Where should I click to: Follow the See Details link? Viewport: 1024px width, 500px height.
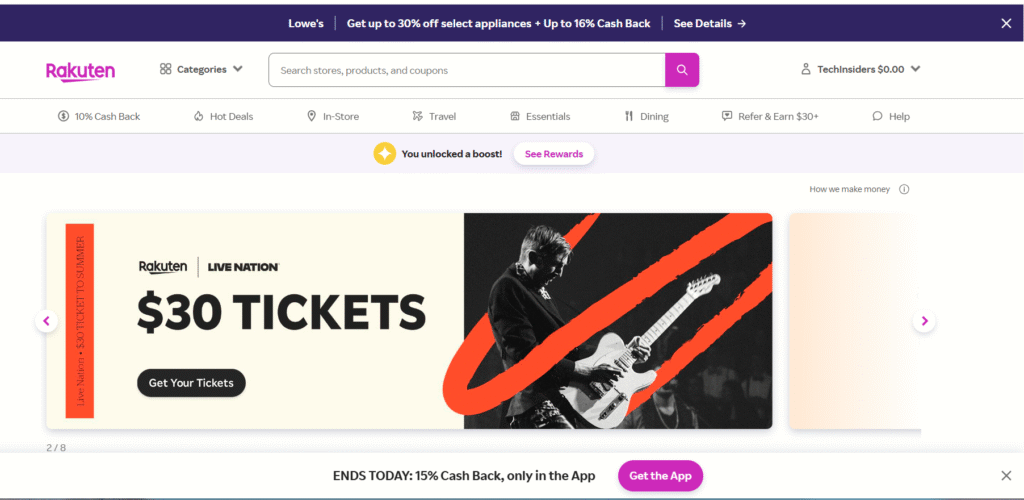pyautogui.click(x=710, y=23)
